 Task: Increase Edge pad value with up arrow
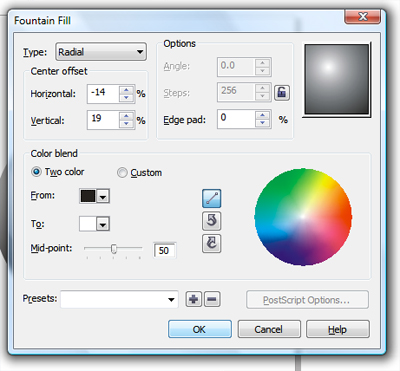click(x=262, y=115)
